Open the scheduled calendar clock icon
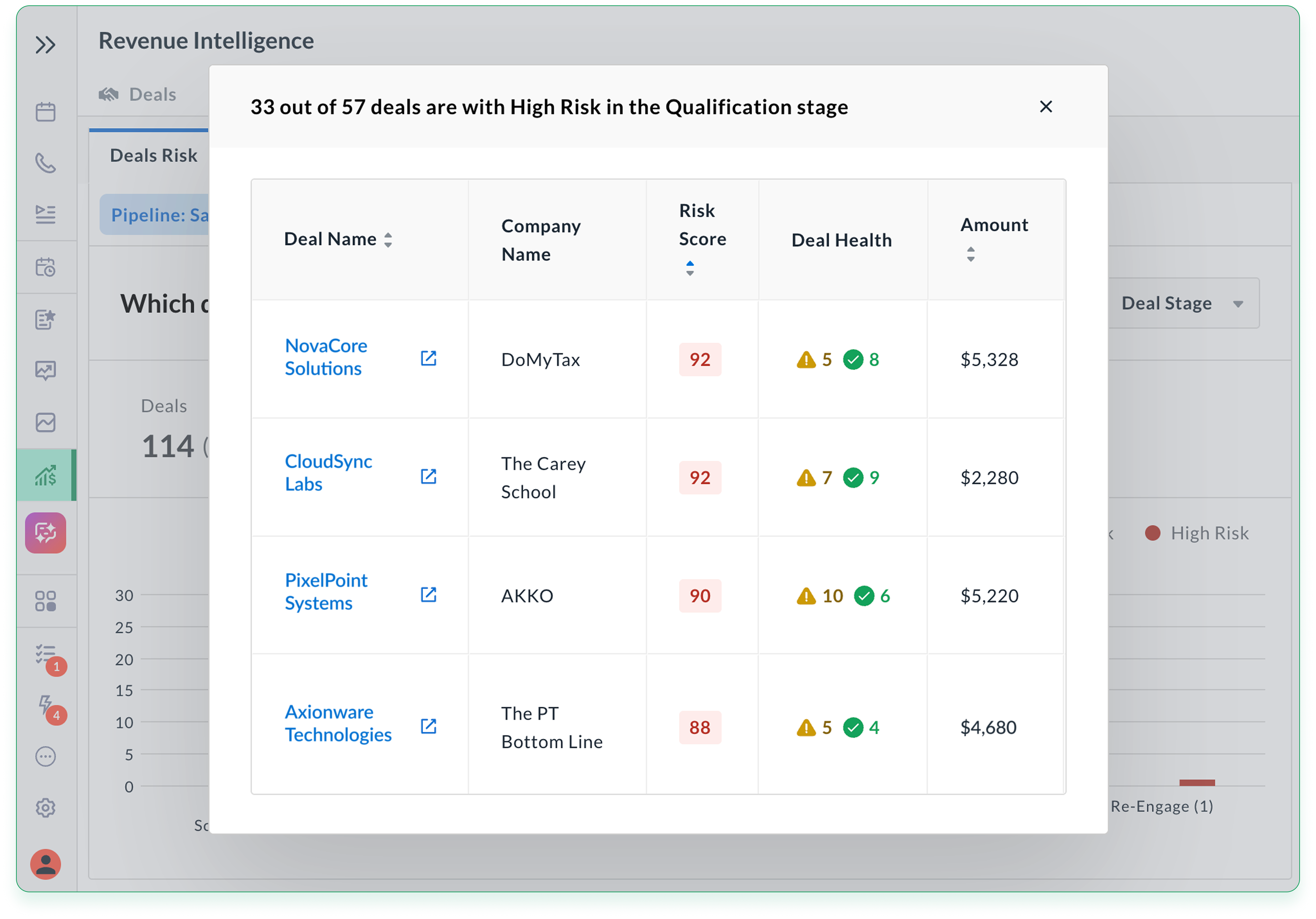 (45, 267)
